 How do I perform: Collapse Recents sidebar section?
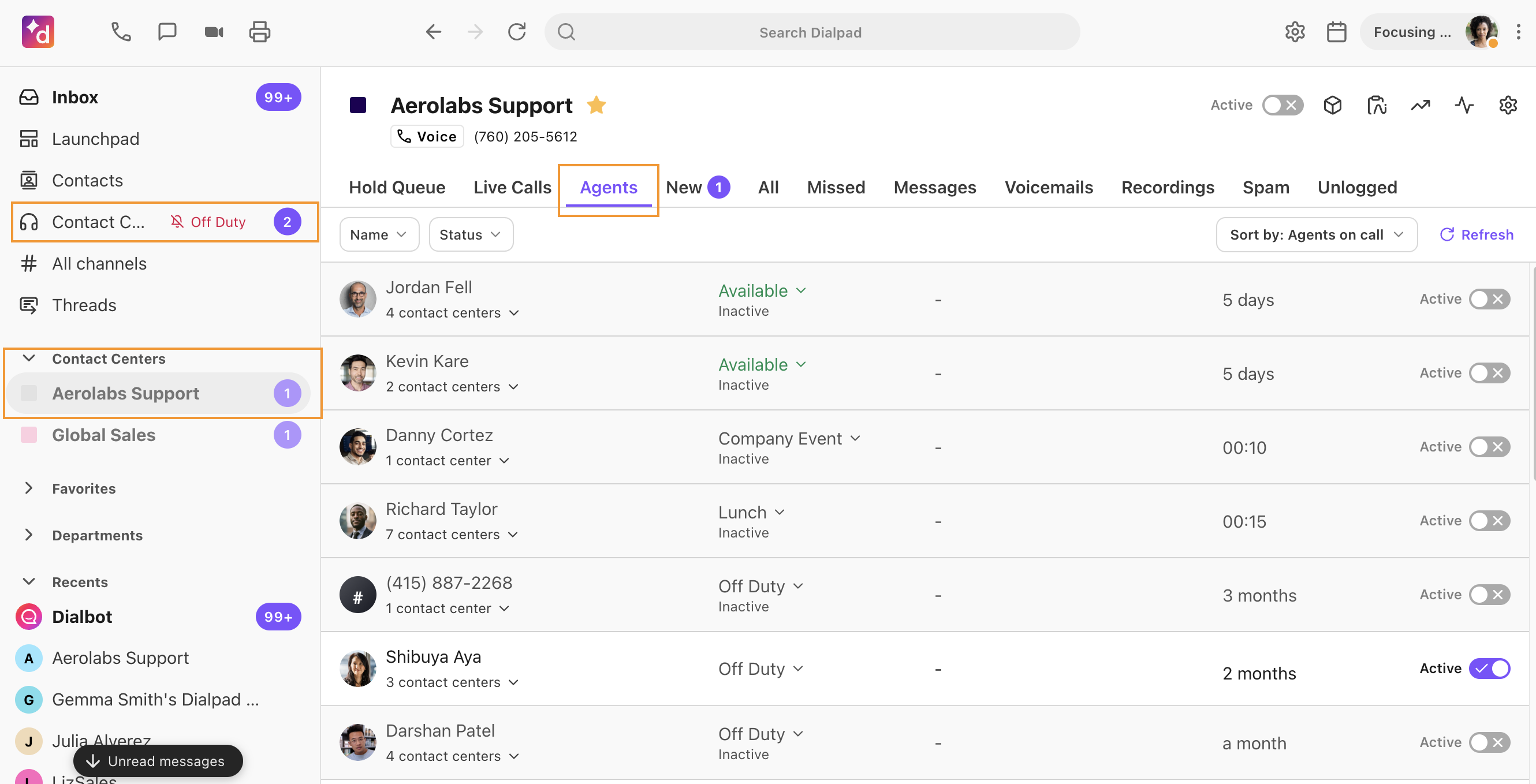(x=29, y=581)
